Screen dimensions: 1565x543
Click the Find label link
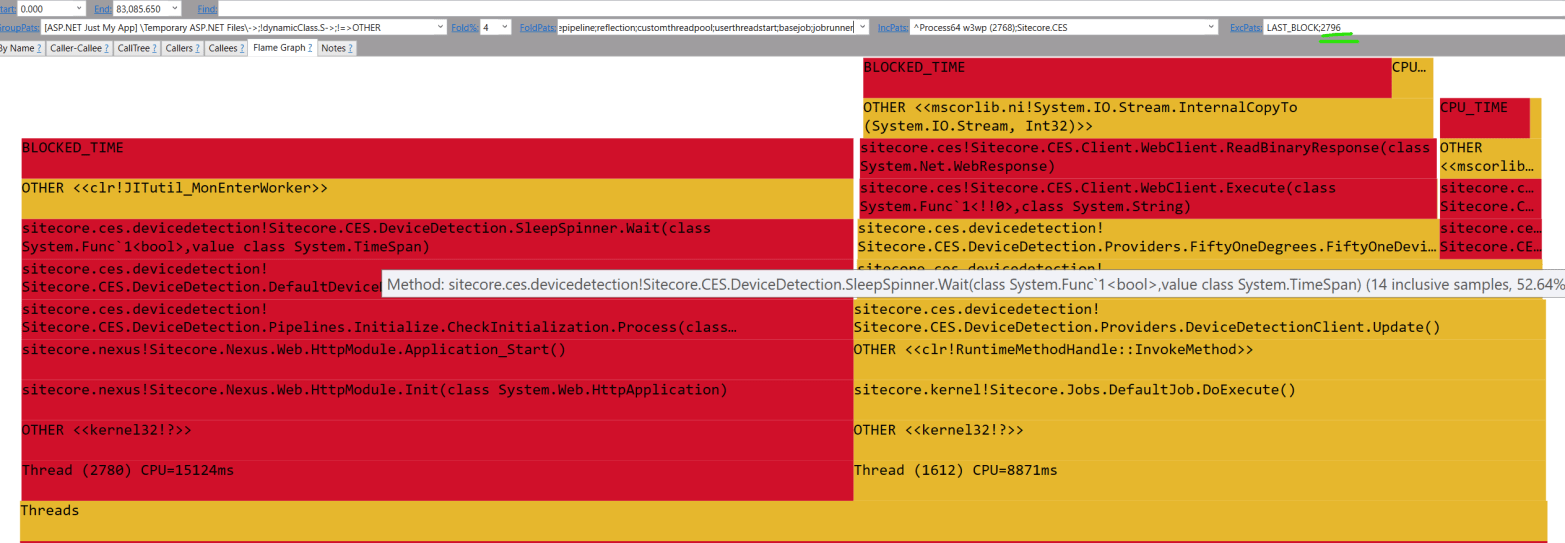207,8
